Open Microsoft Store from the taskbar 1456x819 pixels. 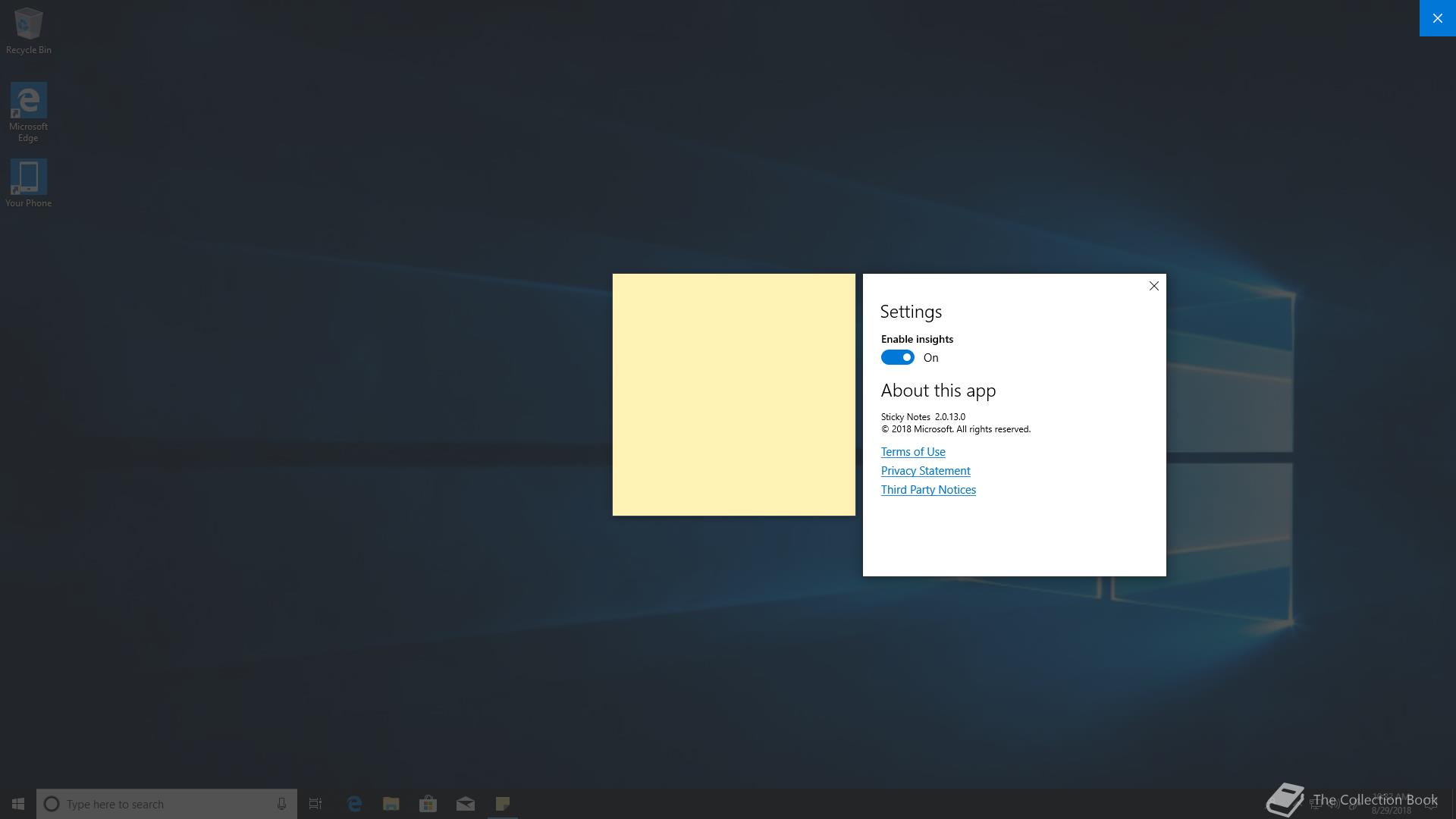[x=428, y=804]
